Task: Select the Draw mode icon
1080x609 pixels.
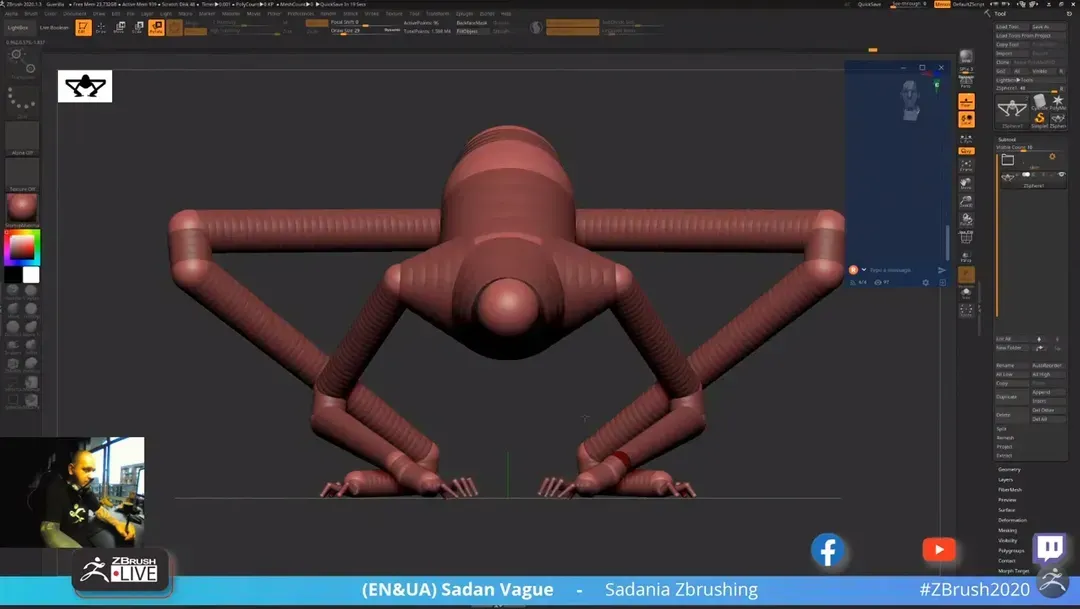Action: click(x=101, y=28)
